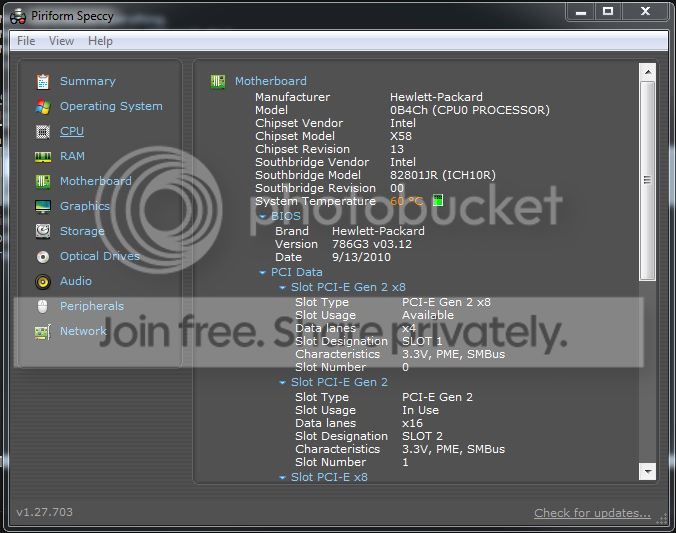Open the Graphics section
Viewport: 676px width, 533px height.
[85, 206]
